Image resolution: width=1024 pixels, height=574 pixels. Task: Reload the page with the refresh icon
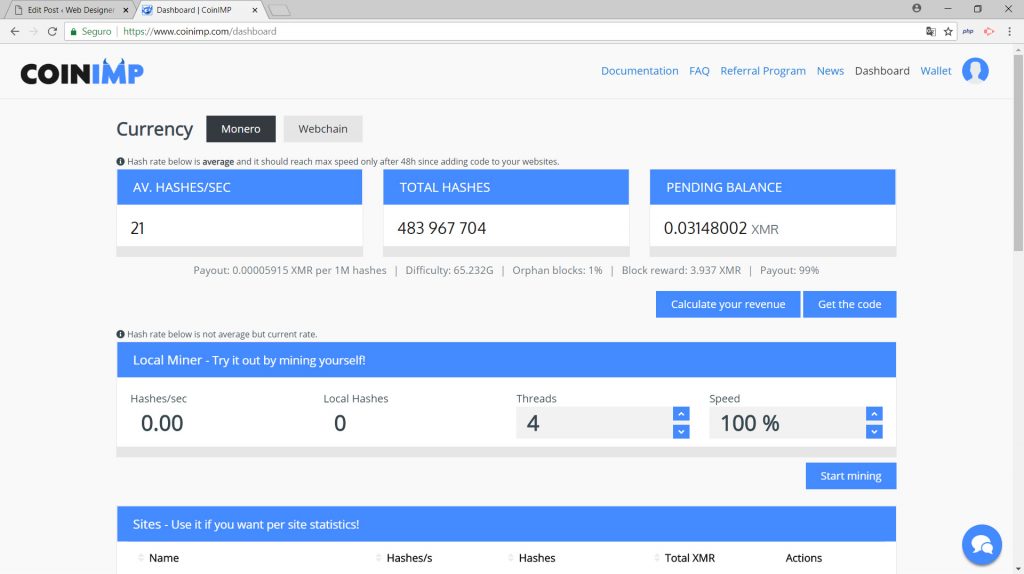click(52, 31)
